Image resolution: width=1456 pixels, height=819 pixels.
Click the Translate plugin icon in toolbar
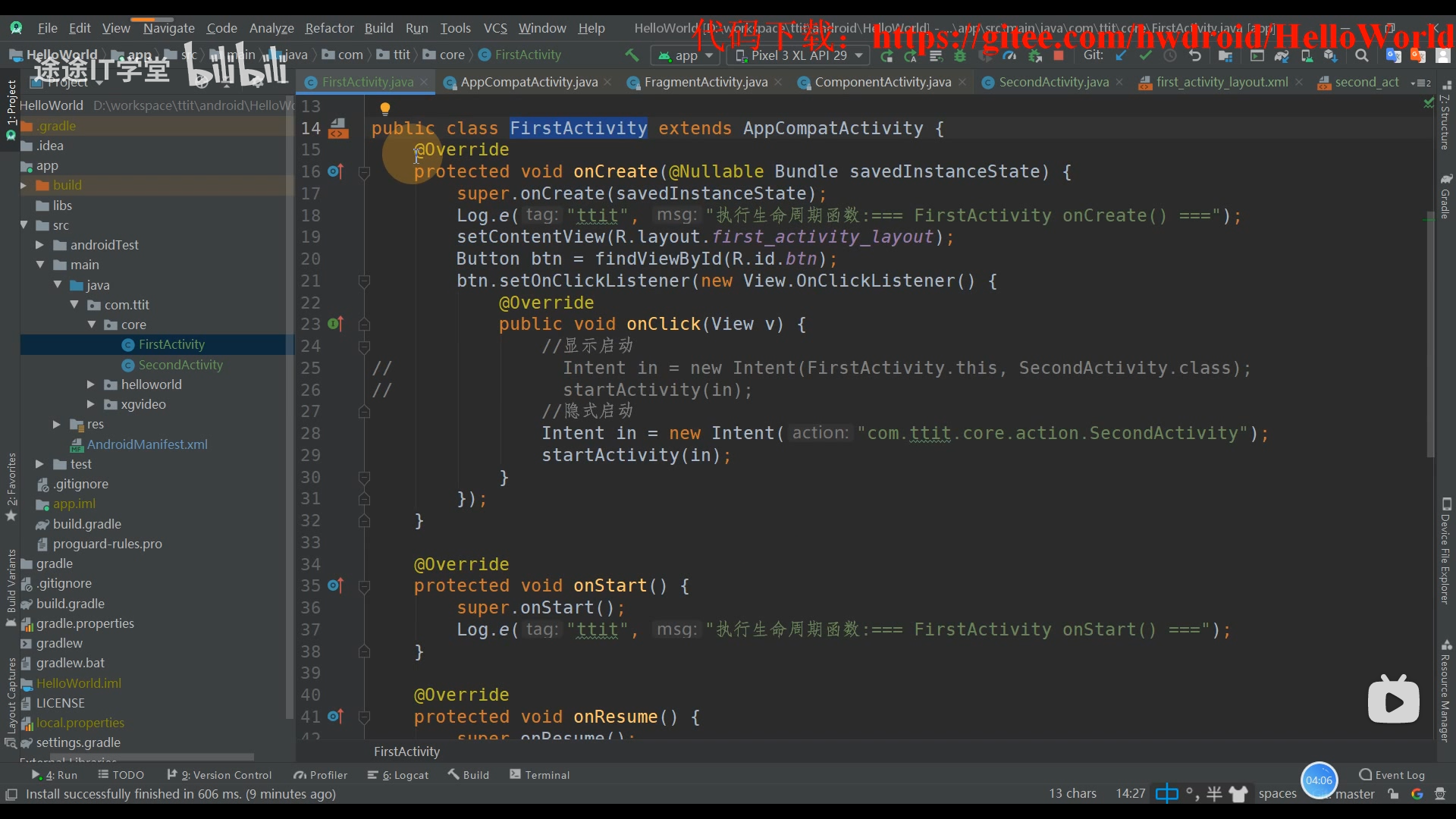pyautogui.click(x=1393, y=55)
